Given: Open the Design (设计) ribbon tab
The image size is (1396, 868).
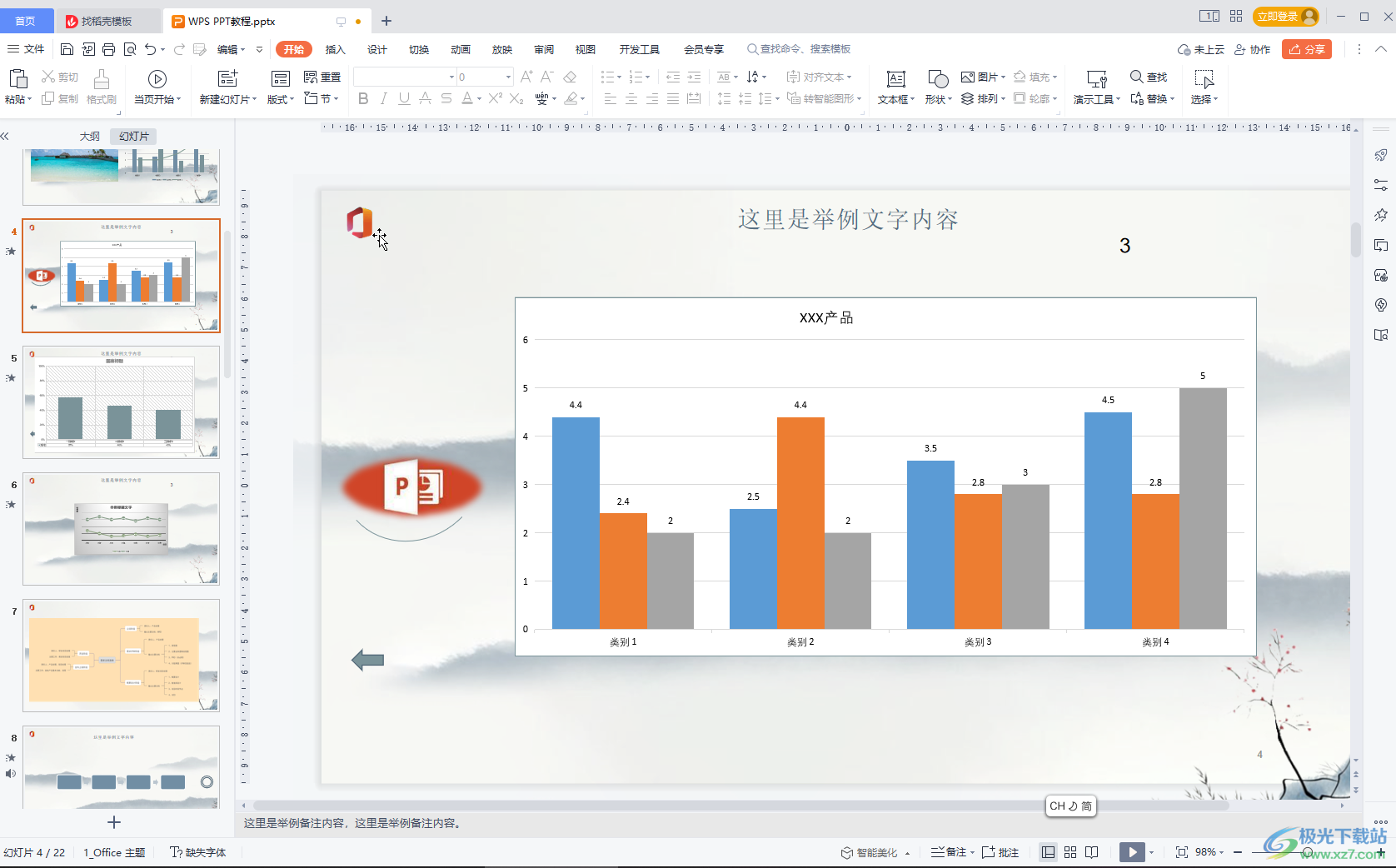Looking at the screenshot, I should [377, 49].
